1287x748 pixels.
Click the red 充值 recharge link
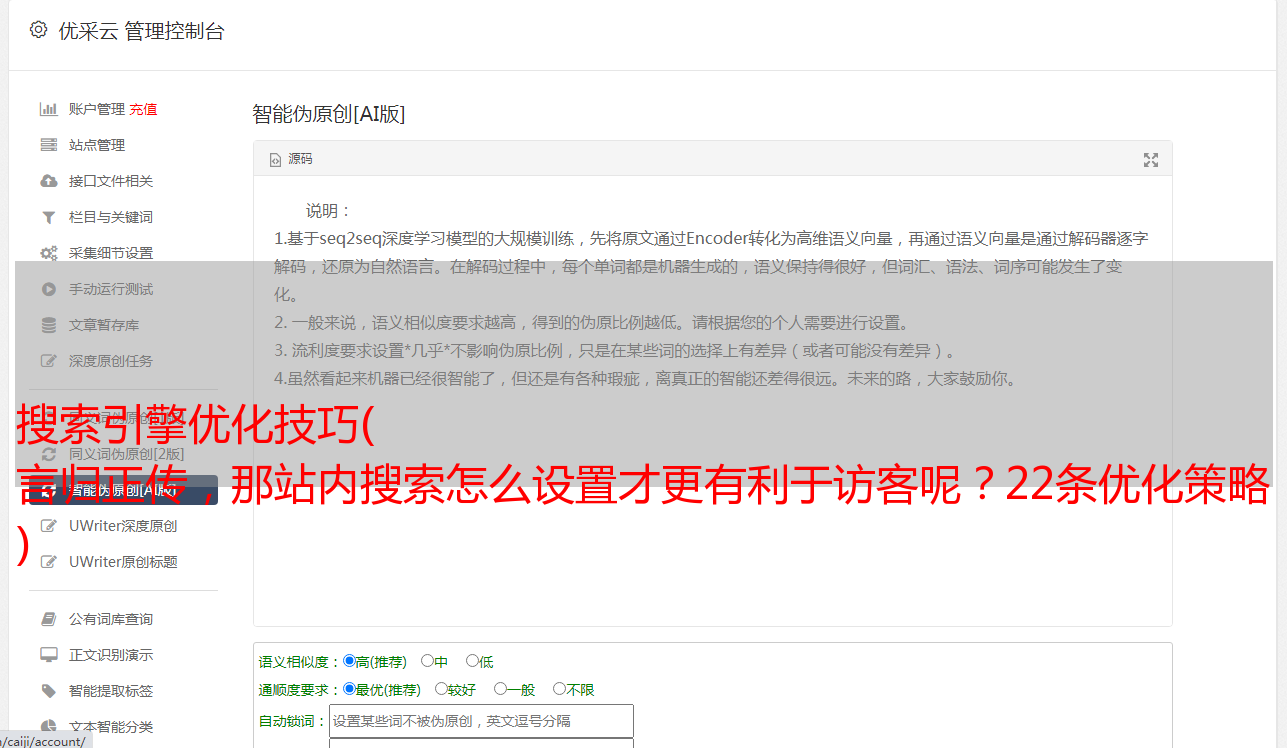[x=143, y=109]
